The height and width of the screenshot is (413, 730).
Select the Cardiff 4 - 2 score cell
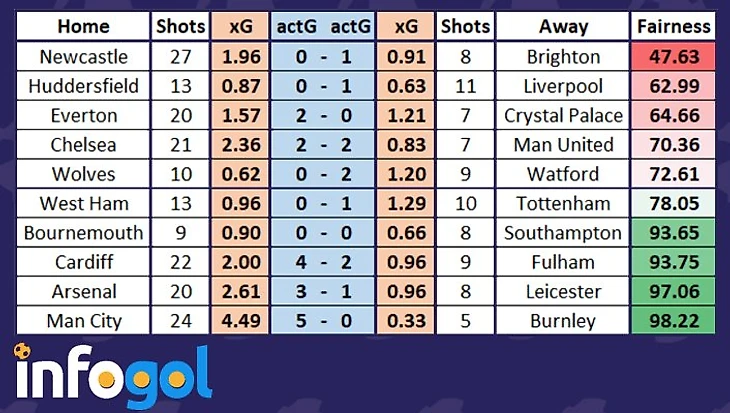pos(324,263)
